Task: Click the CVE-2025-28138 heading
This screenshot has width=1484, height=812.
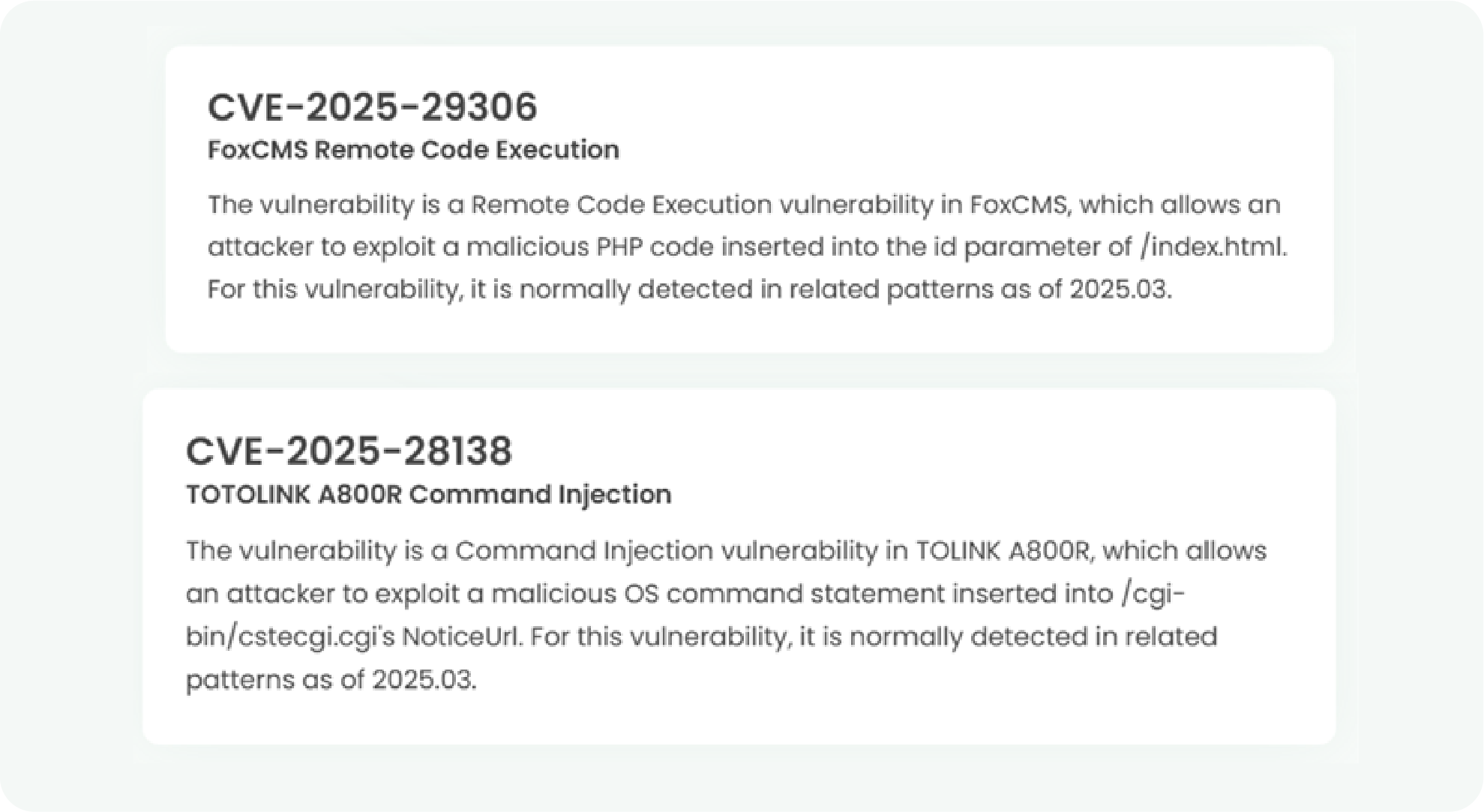Action: pos(349,451)
